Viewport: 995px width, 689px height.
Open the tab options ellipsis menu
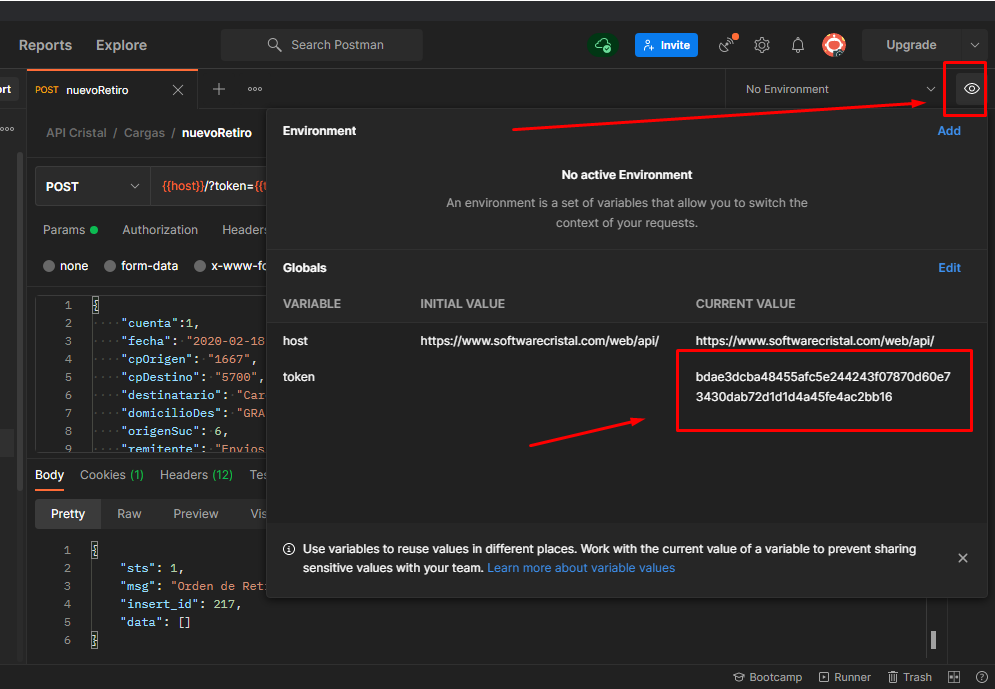pos(255,89)
